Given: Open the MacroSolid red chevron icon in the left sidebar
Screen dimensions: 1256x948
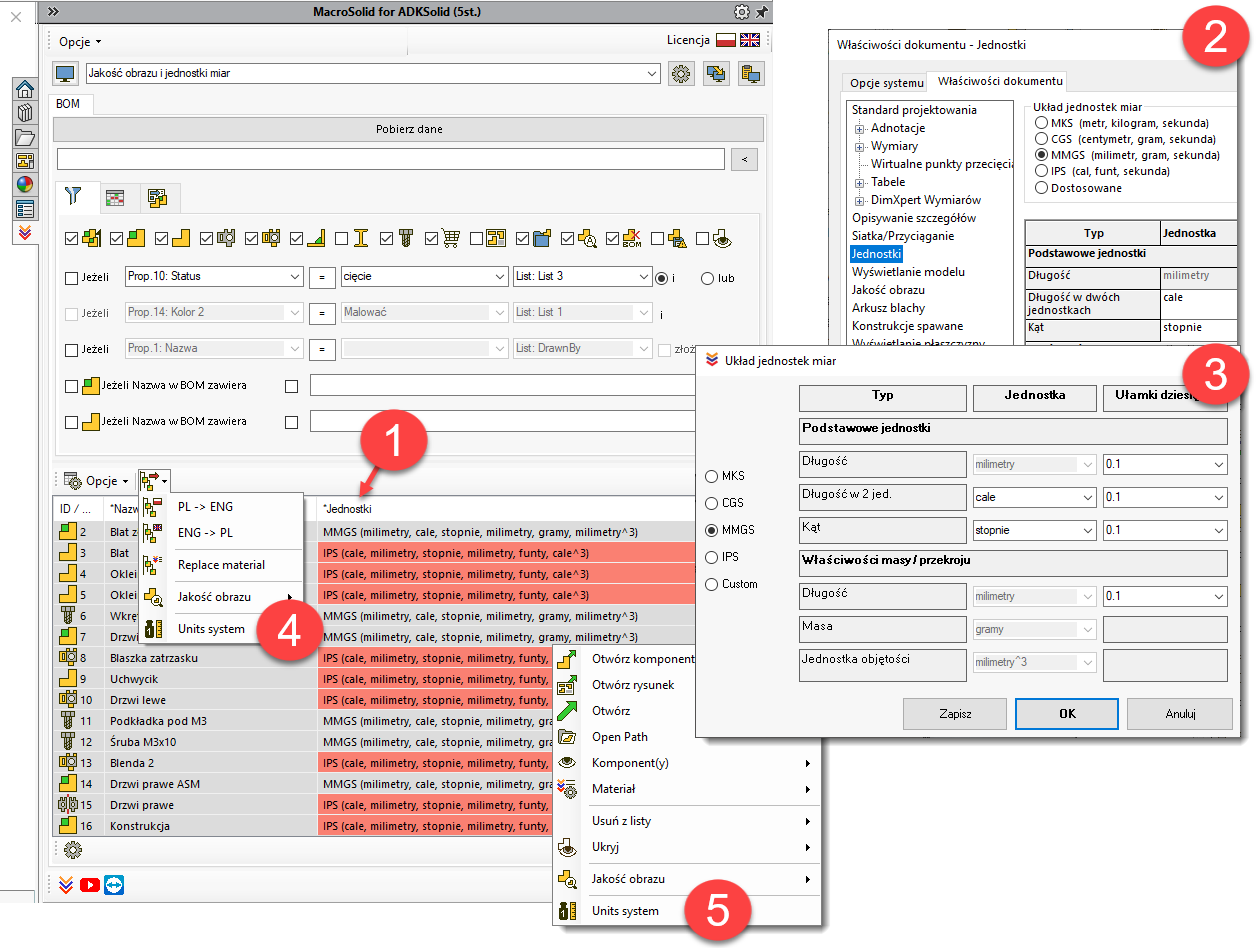Looking at the screenshot, I should (x=25, y=232).
